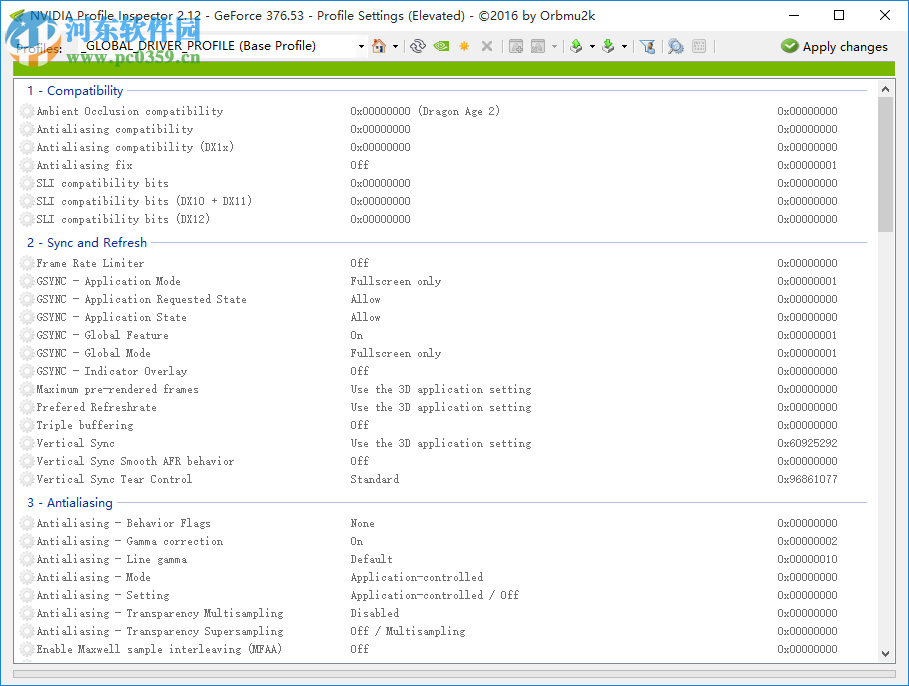Screen dimensions: 909x686
Task: Minimize the Profile Inspector window
Action: [794, 16]
